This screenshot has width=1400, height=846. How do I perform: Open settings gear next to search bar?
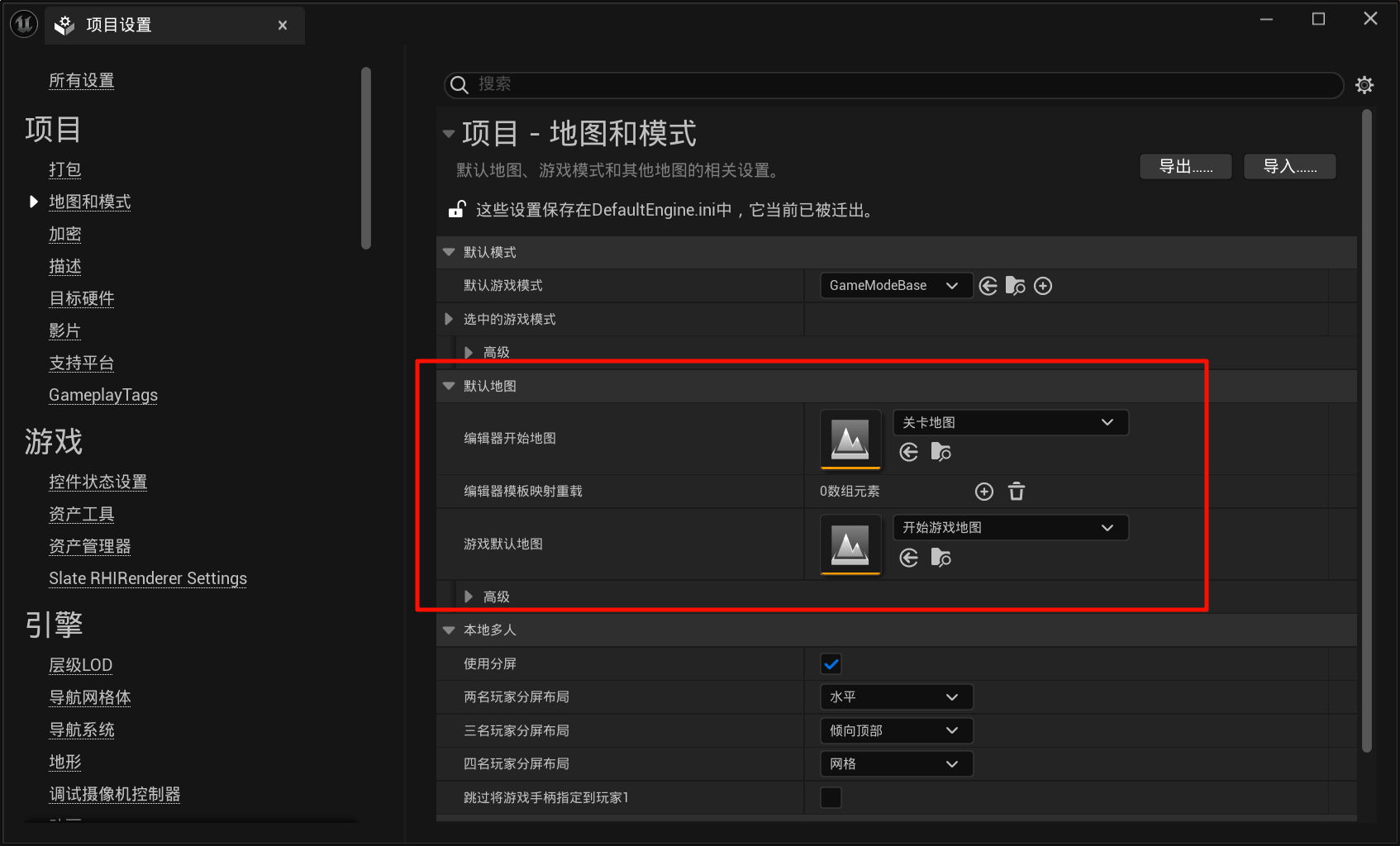click(1364, 85)
